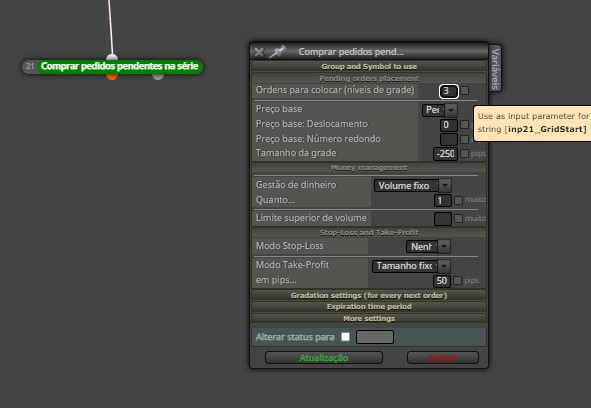Open Modo Stop-Loss dropdown
Image resolution: width=591 pixels, height=408 pixels.
[x=428, y=247]
